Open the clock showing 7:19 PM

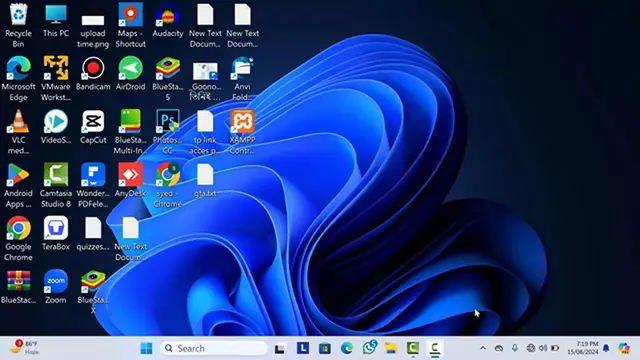click(582, 348)
